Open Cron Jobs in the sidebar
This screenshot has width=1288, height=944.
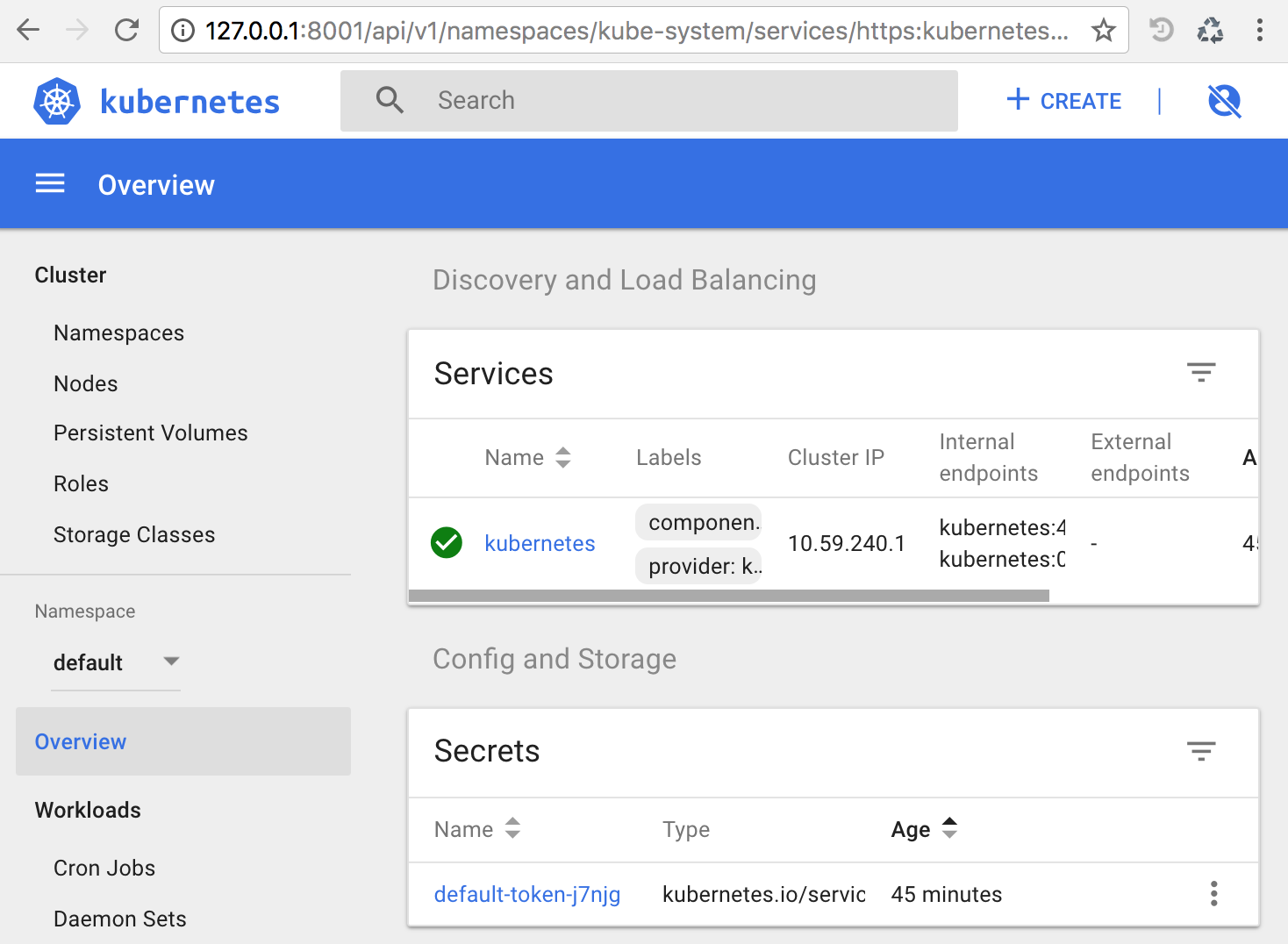[104, 869]
